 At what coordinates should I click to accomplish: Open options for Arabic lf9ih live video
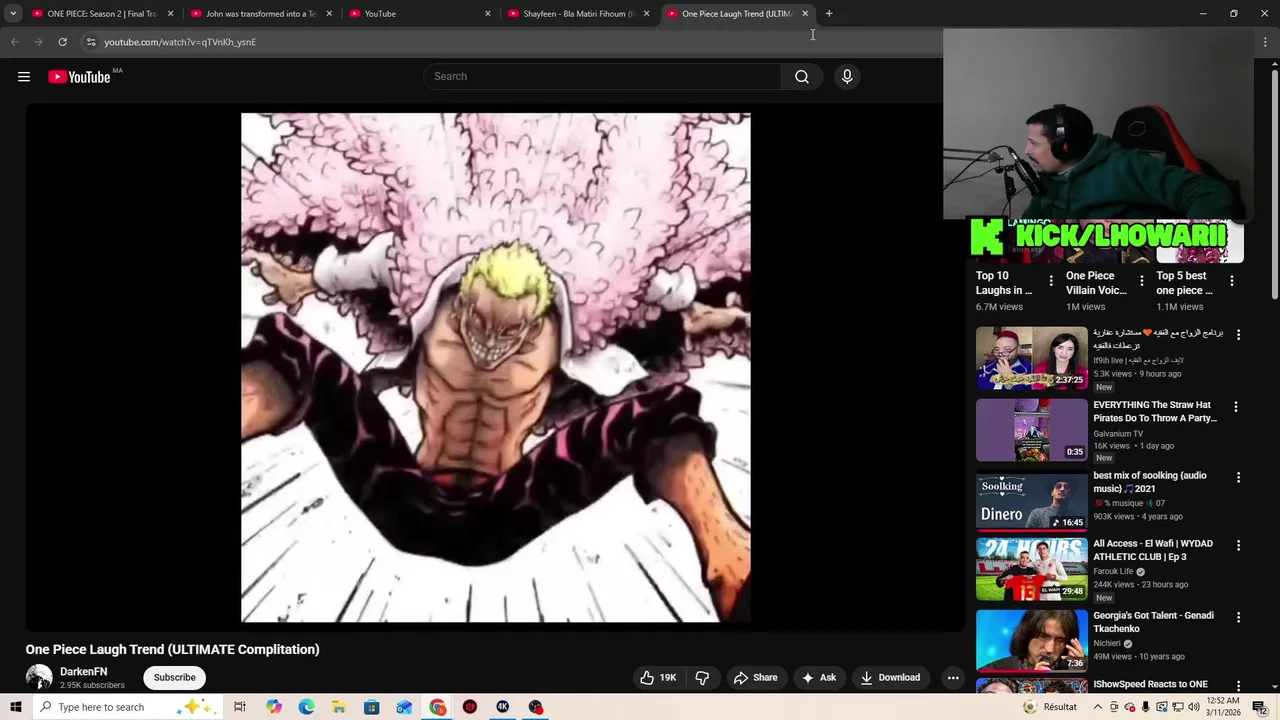pos(1238,335)
